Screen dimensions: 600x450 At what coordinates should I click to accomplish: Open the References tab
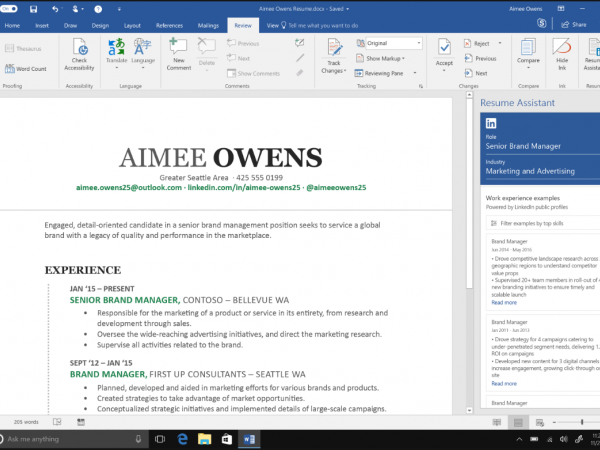tap(169, 26)
